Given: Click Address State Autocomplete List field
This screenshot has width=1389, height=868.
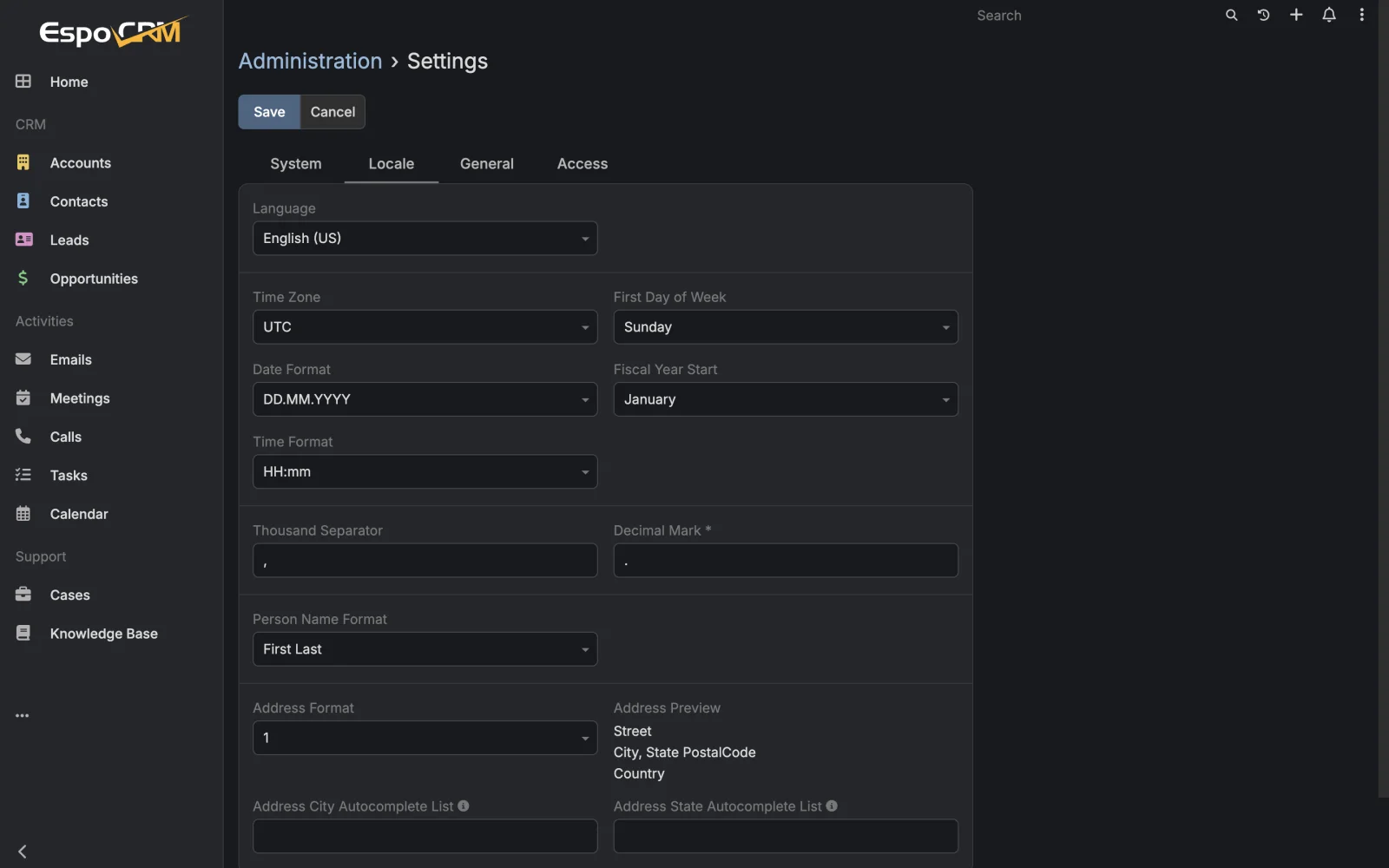Looking at the screenshot, I should coord(786,836).
